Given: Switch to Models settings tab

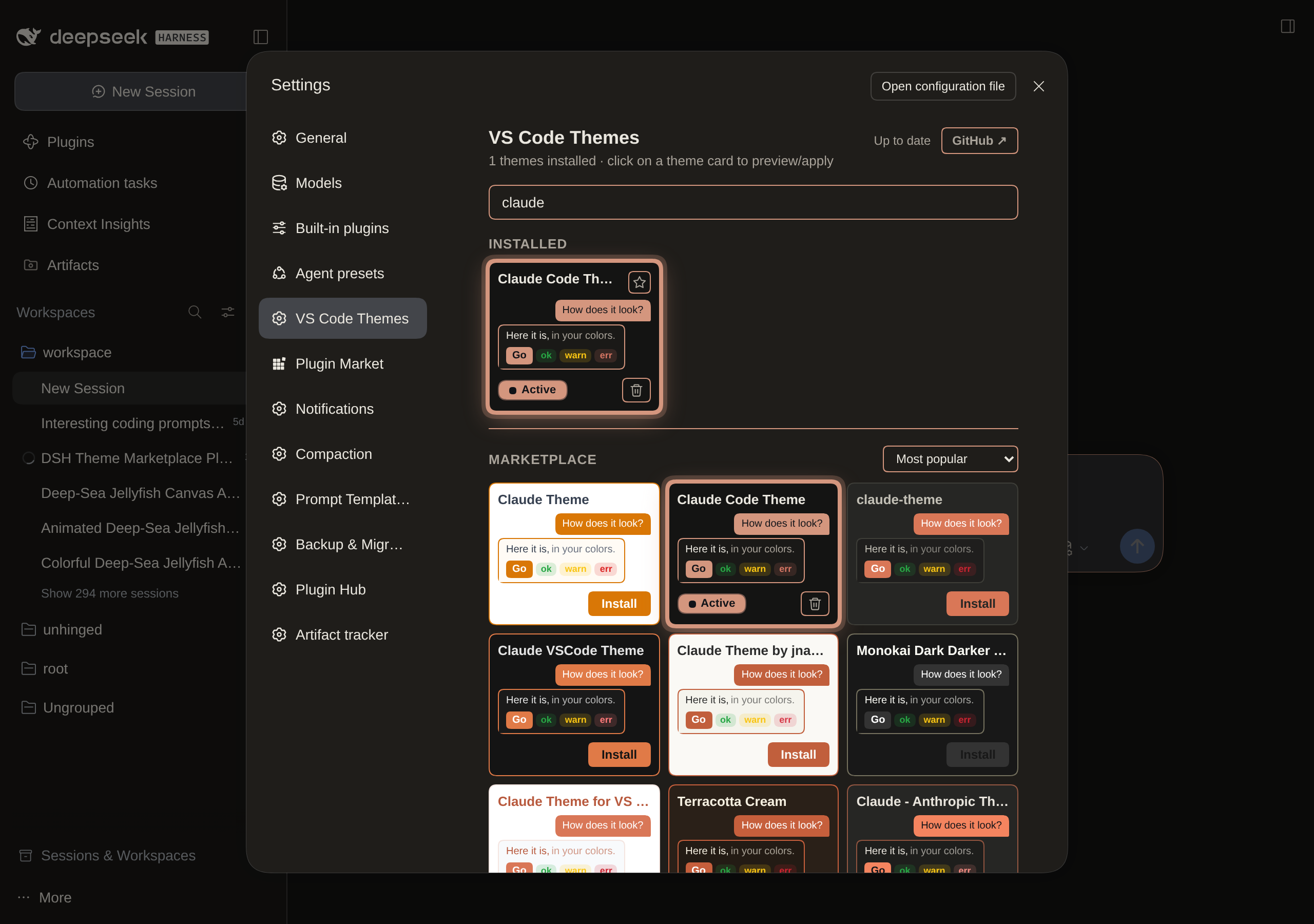Looking at the screenshot, I should [342, 183].
